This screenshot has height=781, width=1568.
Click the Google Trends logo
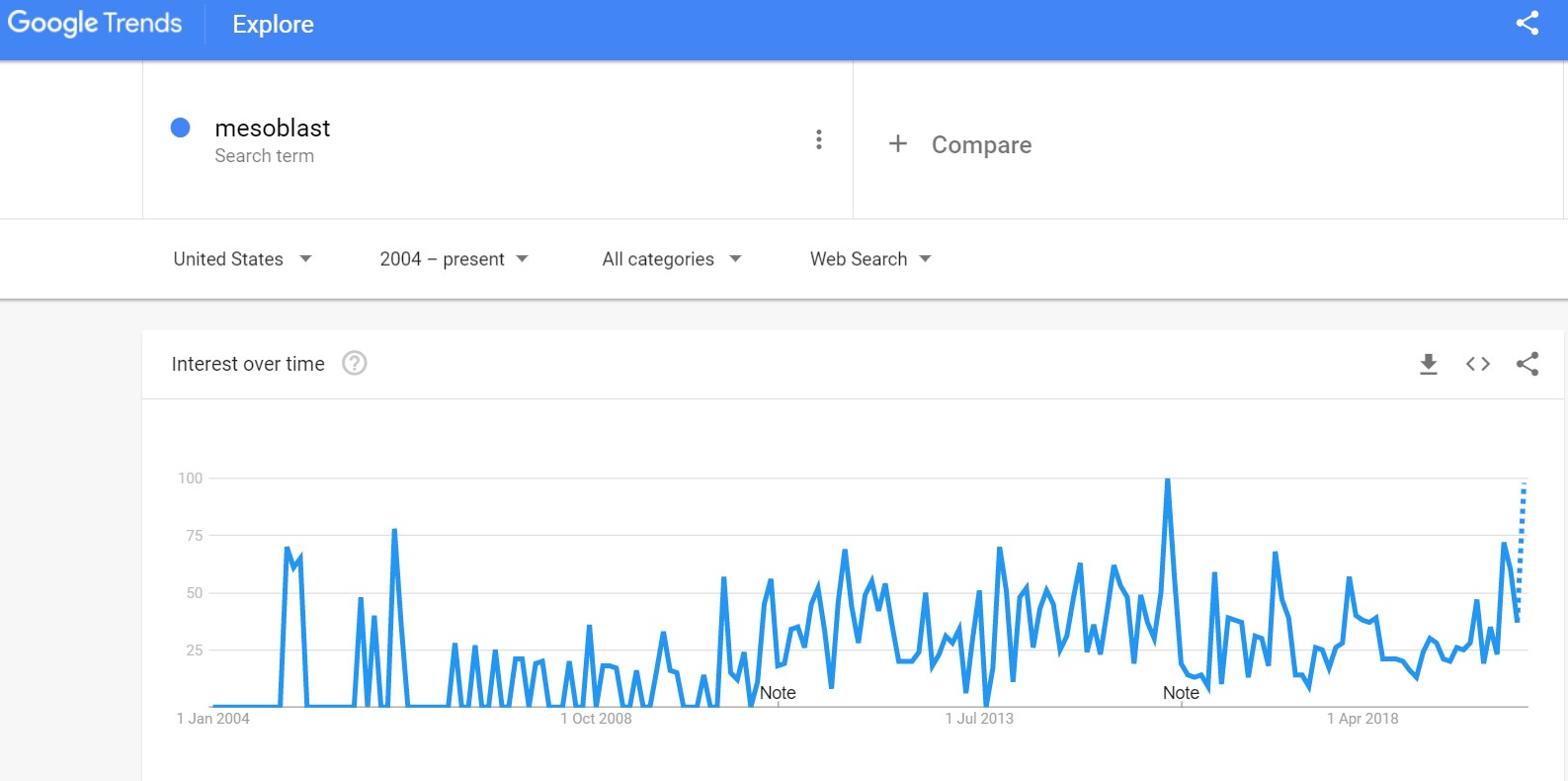point(95,23)
